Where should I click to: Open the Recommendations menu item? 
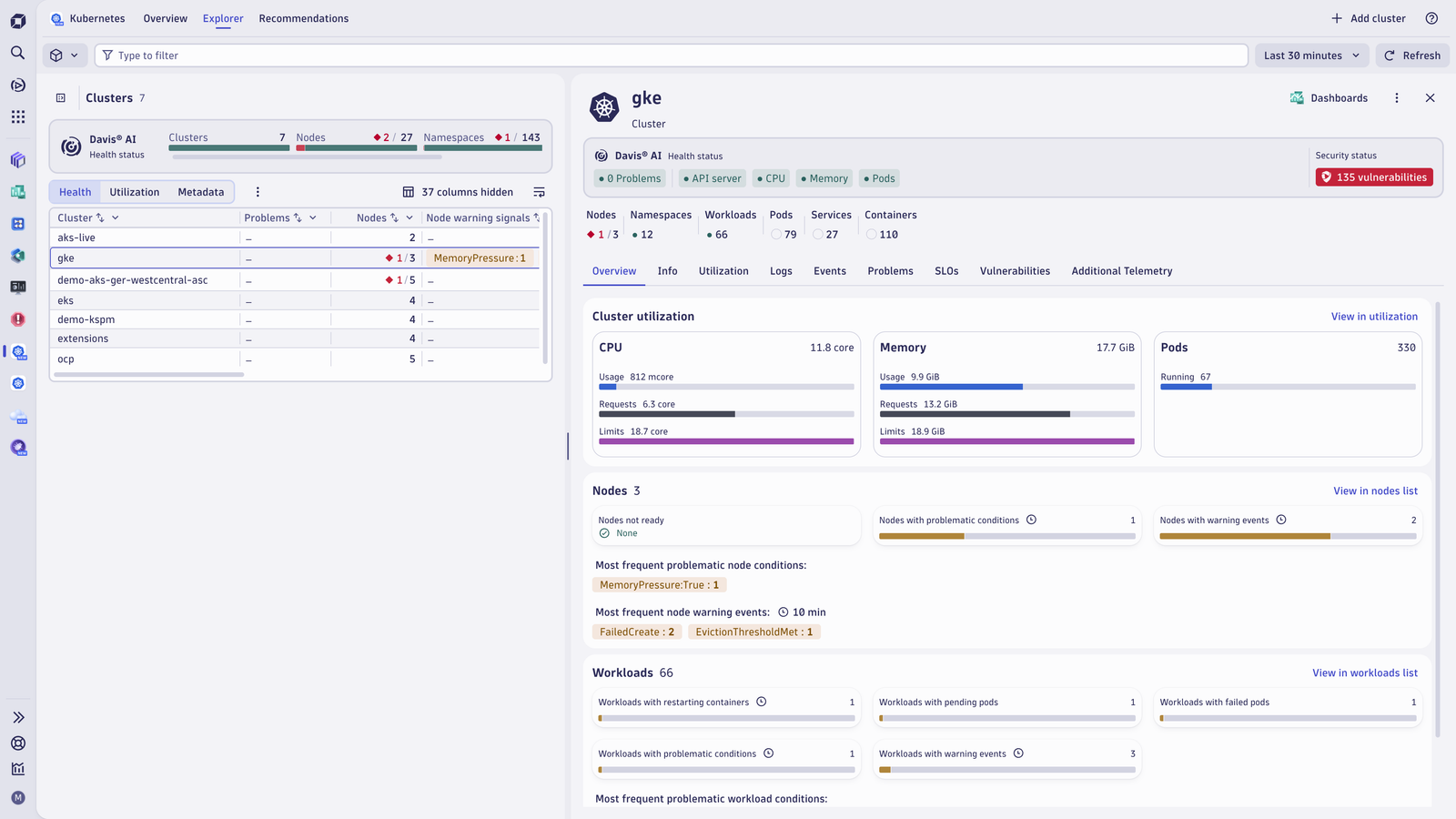[x=304, y=18]
